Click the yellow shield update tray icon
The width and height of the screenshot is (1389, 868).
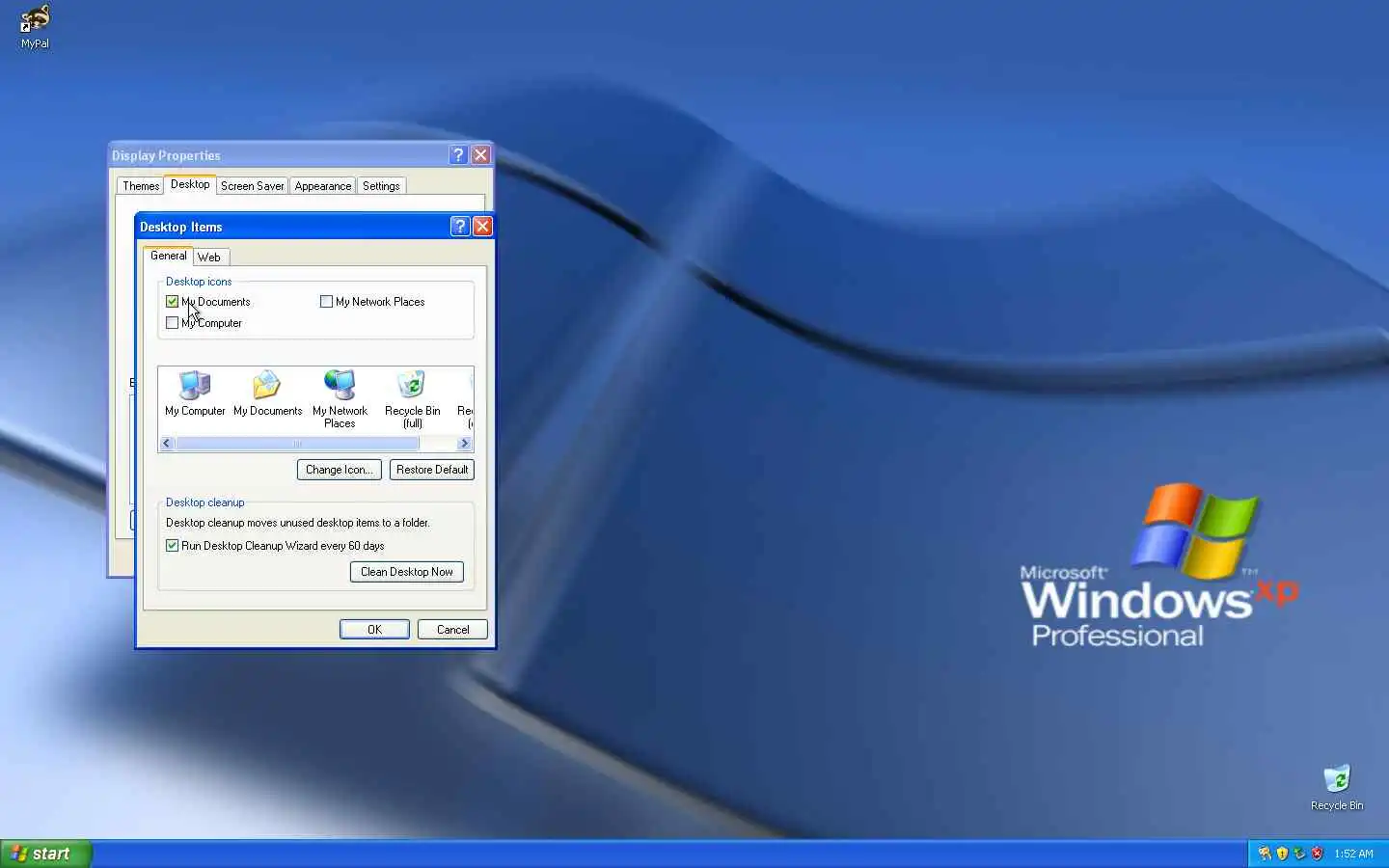(1282, 854)
